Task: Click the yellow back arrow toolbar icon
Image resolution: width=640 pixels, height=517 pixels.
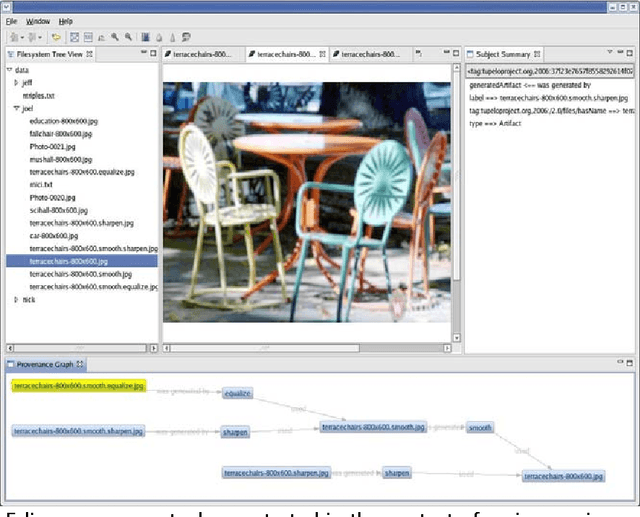Action: tap(56, 36)
